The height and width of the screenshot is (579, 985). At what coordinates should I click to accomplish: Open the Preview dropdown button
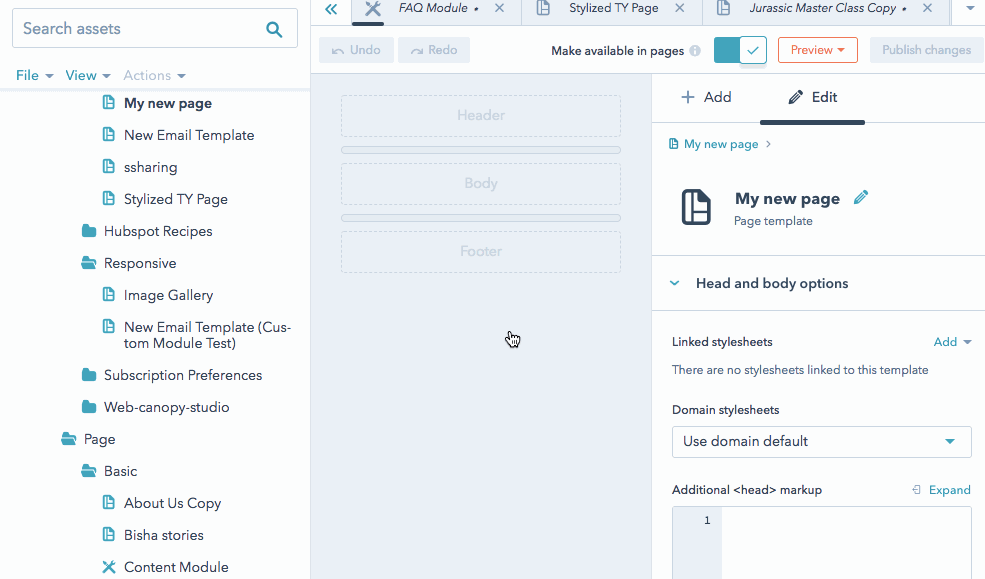[817, 50]
